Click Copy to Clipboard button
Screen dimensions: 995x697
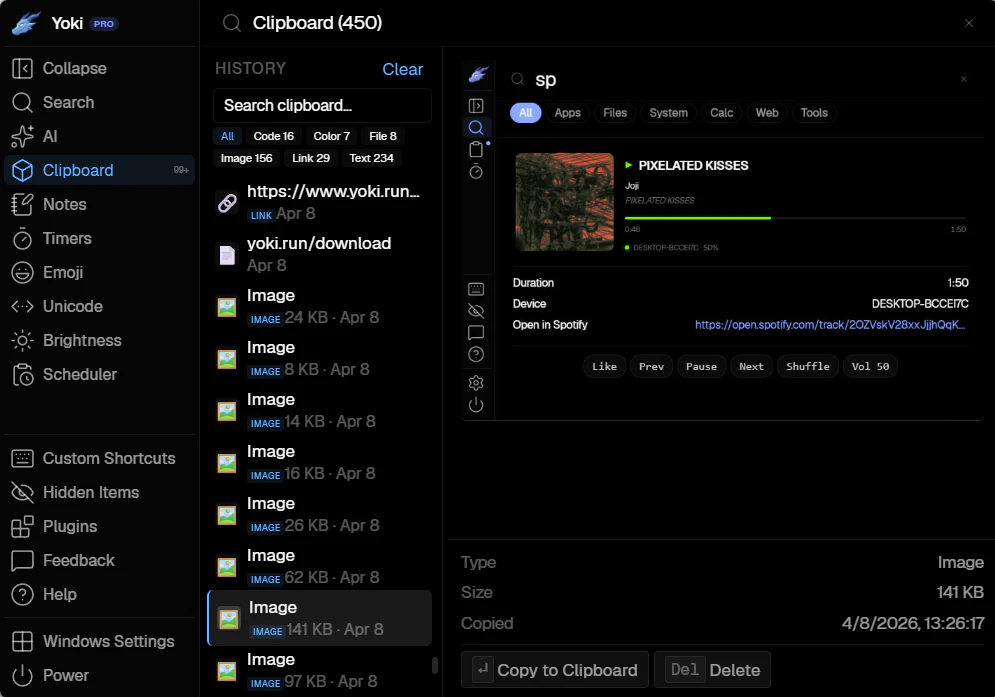click(x=555, y=670)
